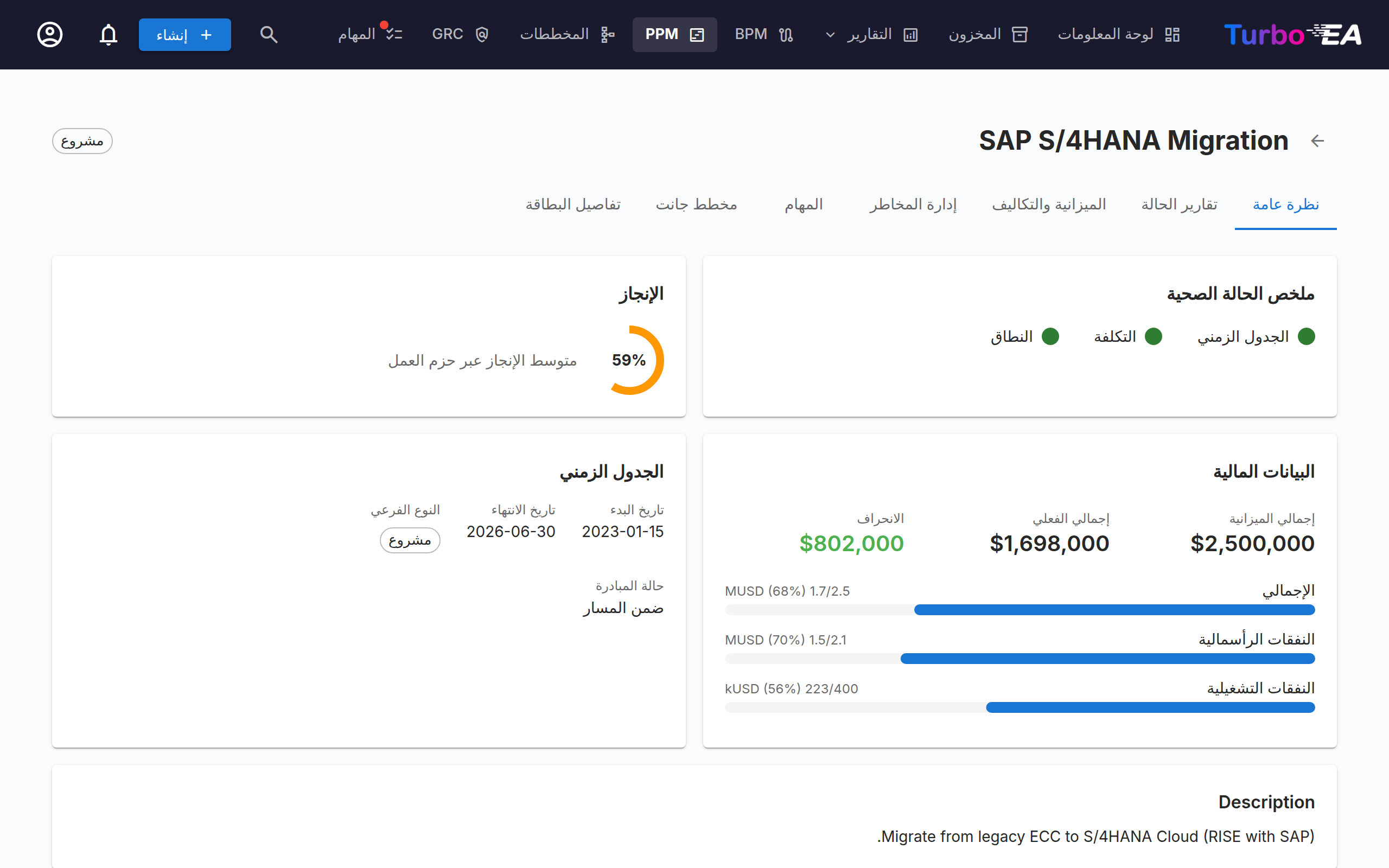Click the إنشاء create button

coord(185,34)
